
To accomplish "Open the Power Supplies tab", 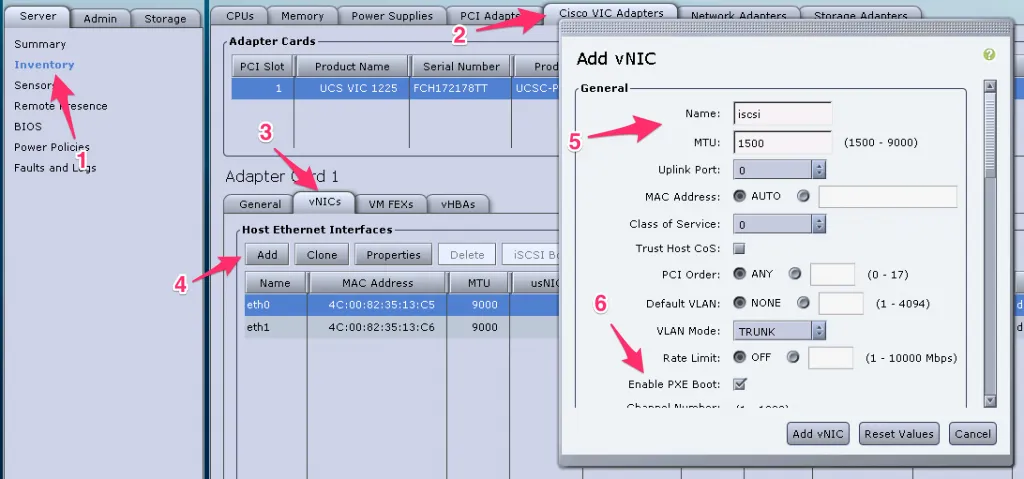I will tap(392, 16).
